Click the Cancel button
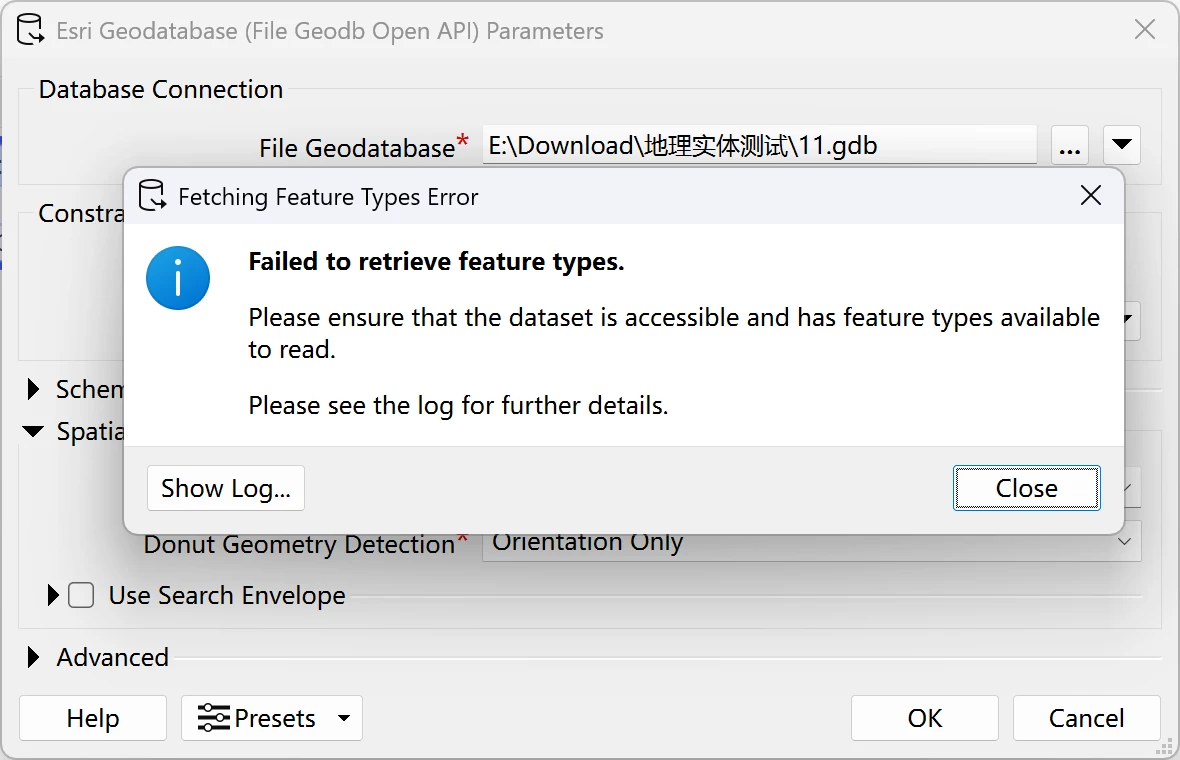1180x760 pixels. [x=1087, y=718]
